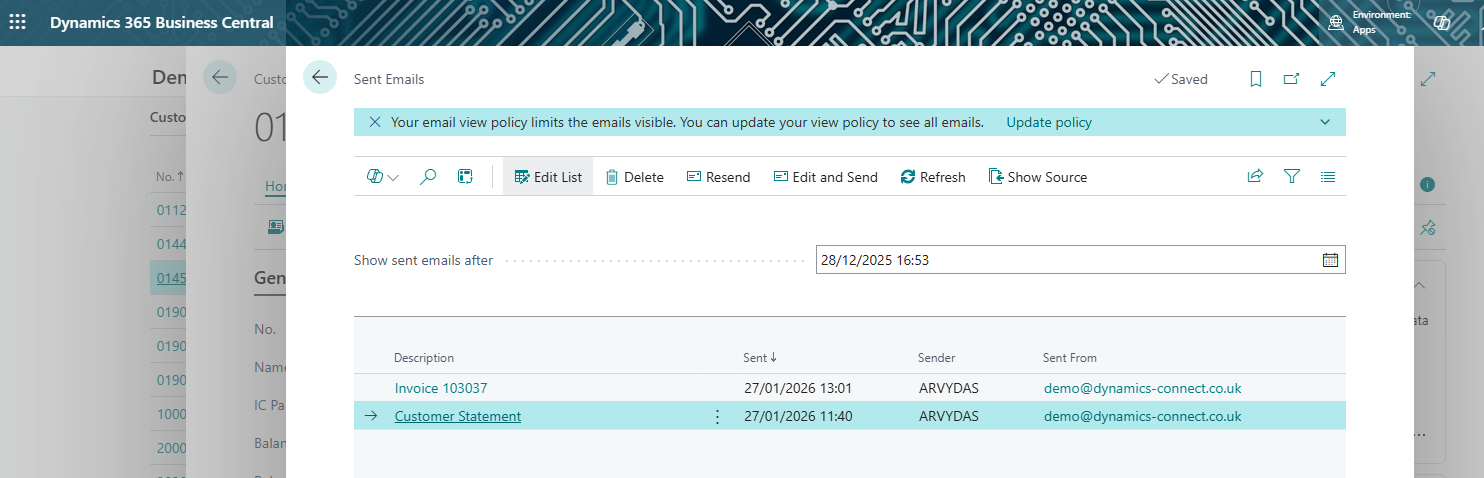Open the Invoice 103037 email
The image size is (1484, 478).
441,388
